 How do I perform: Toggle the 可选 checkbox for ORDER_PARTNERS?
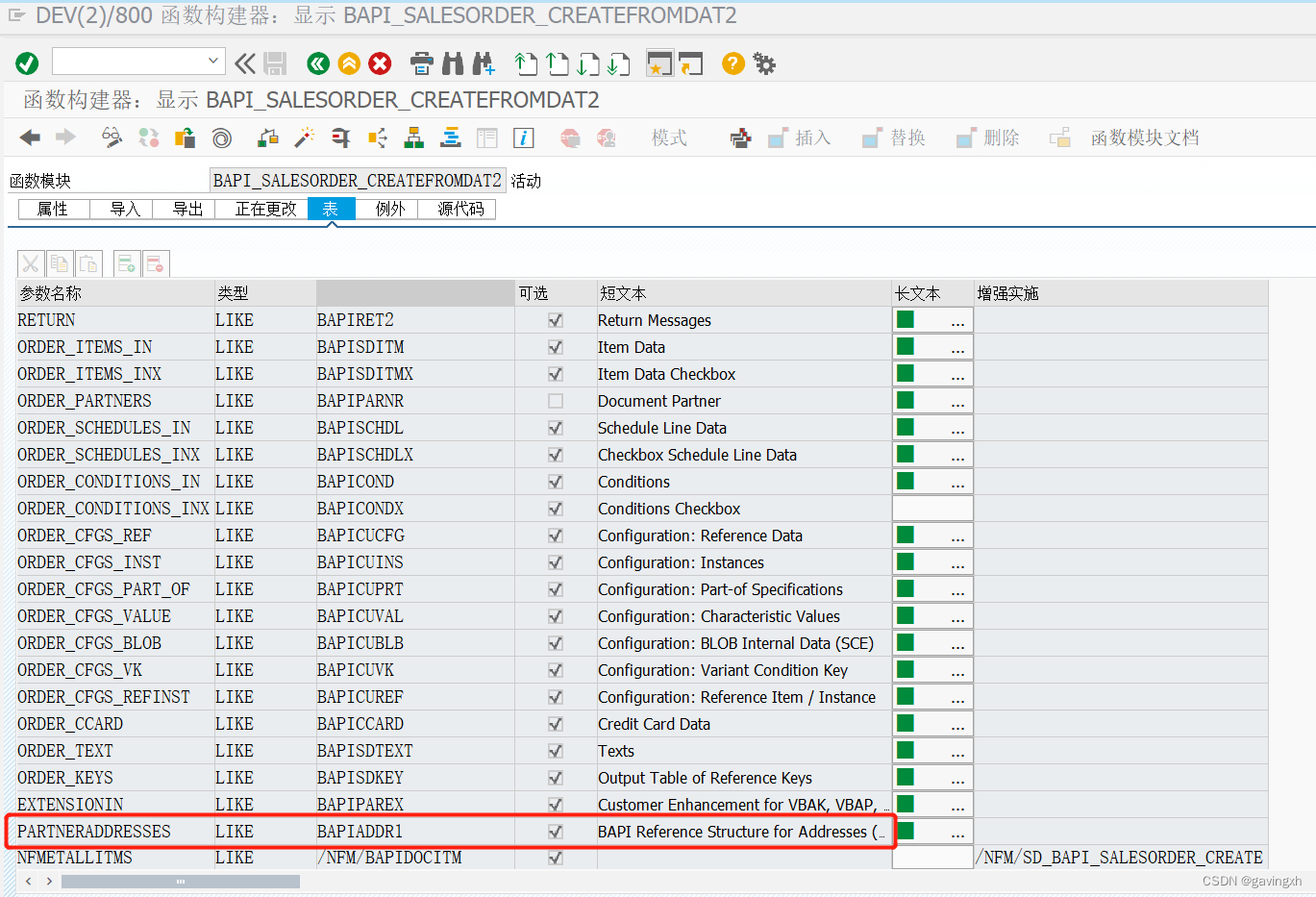pyautogui.click(x=555, y=401)
